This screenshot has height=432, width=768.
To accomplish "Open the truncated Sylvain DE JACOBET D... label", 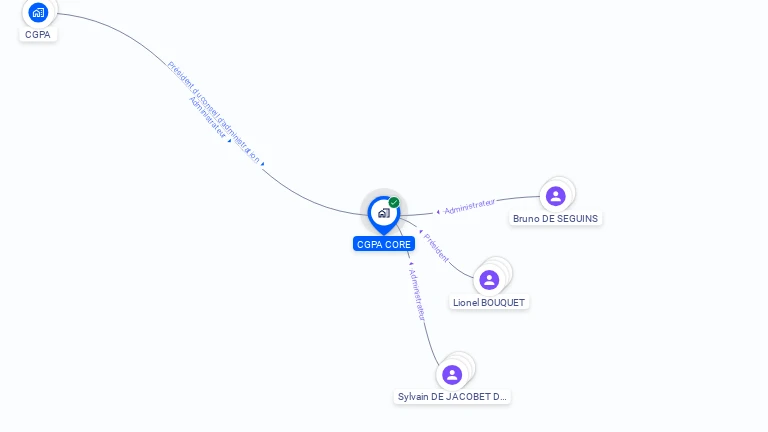I will 452,397.
